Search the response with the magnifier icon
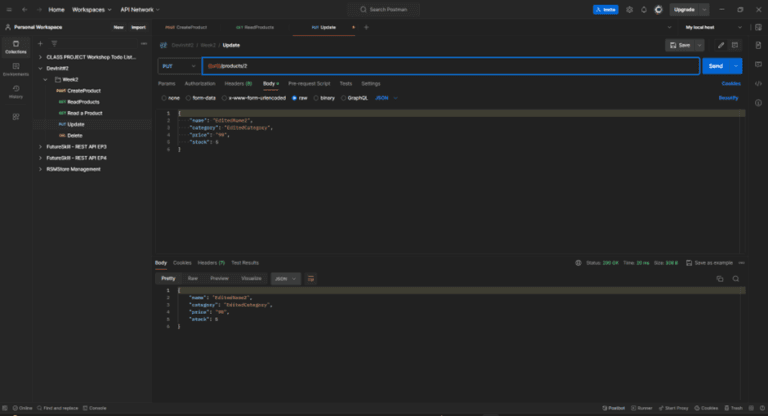The height and width of the screenshot is (416, 768). pos(736,279)
